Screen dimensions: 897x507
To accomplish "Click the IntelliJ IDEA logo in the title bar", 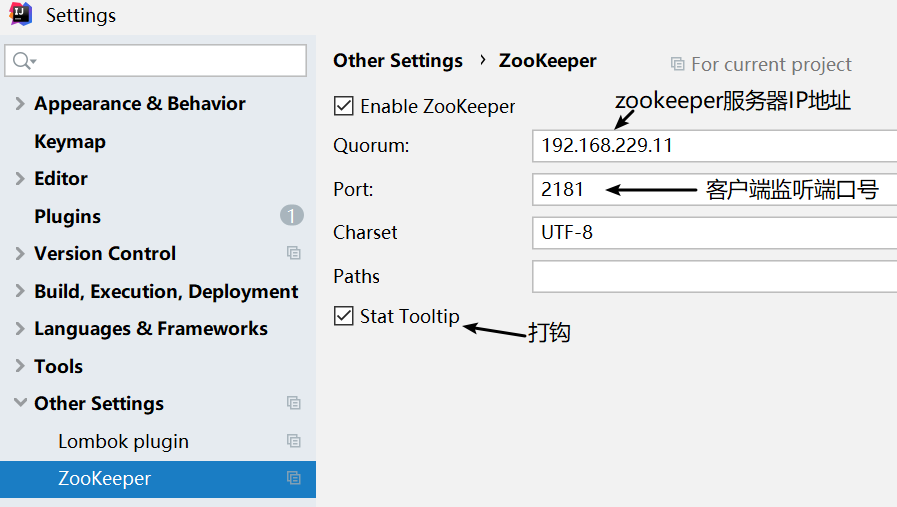I will tap(20, 15).
